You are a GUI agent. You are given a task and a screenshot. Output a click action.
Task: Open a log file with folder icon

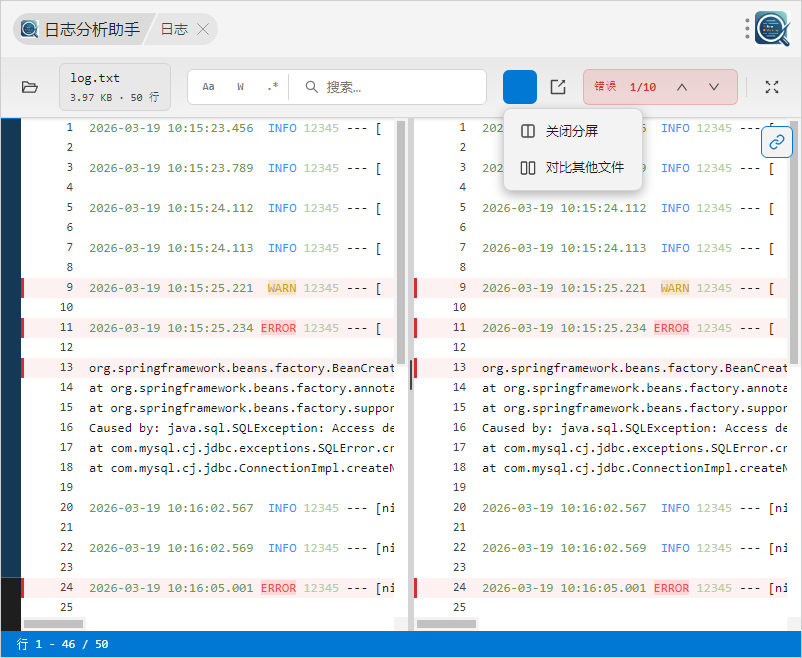pos(30,87)
